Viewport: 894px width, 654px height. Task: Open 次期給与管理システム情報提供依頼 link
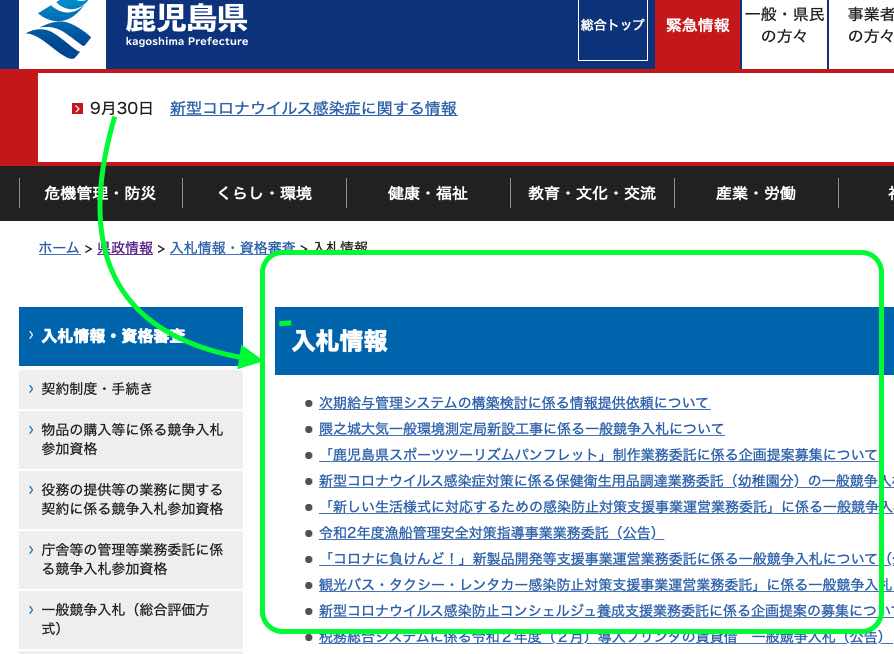(513, 403)
